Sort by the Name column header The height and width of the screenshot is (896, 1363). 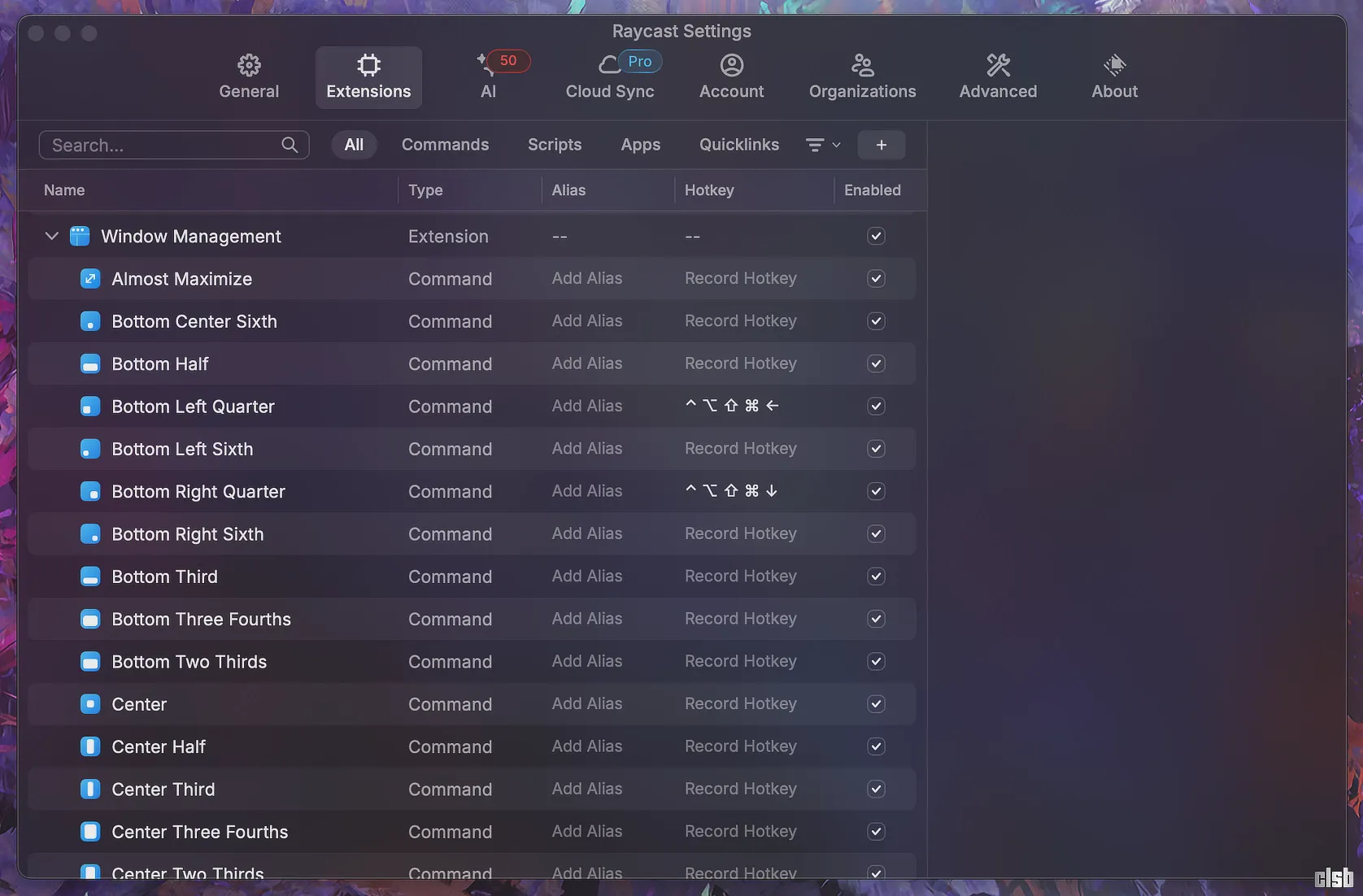pos(64,190)
